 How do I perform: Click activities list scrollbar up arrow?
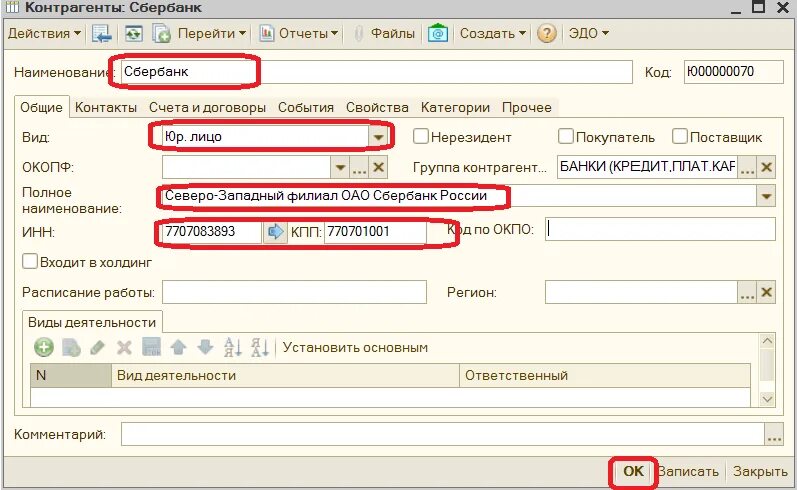tap(768, 341)
